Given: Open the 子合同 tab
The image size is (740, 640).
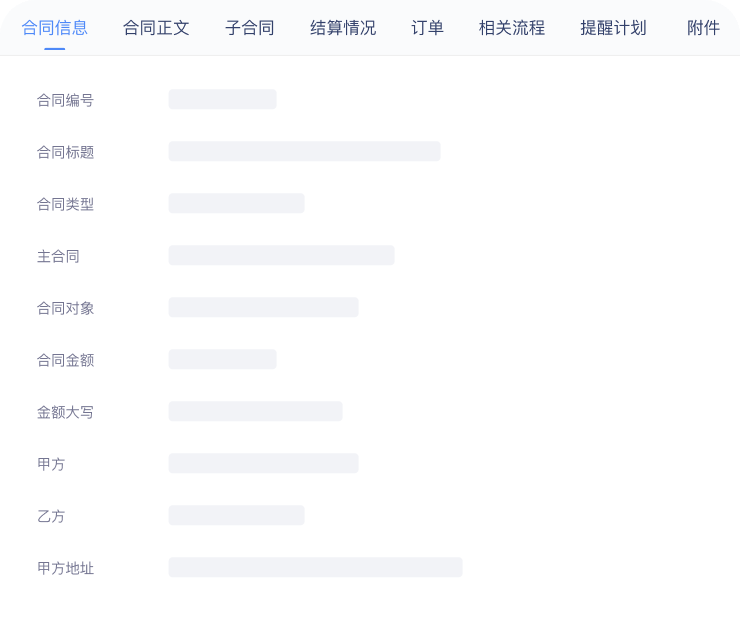Looking at the screenshot, I should click(250, 28).
